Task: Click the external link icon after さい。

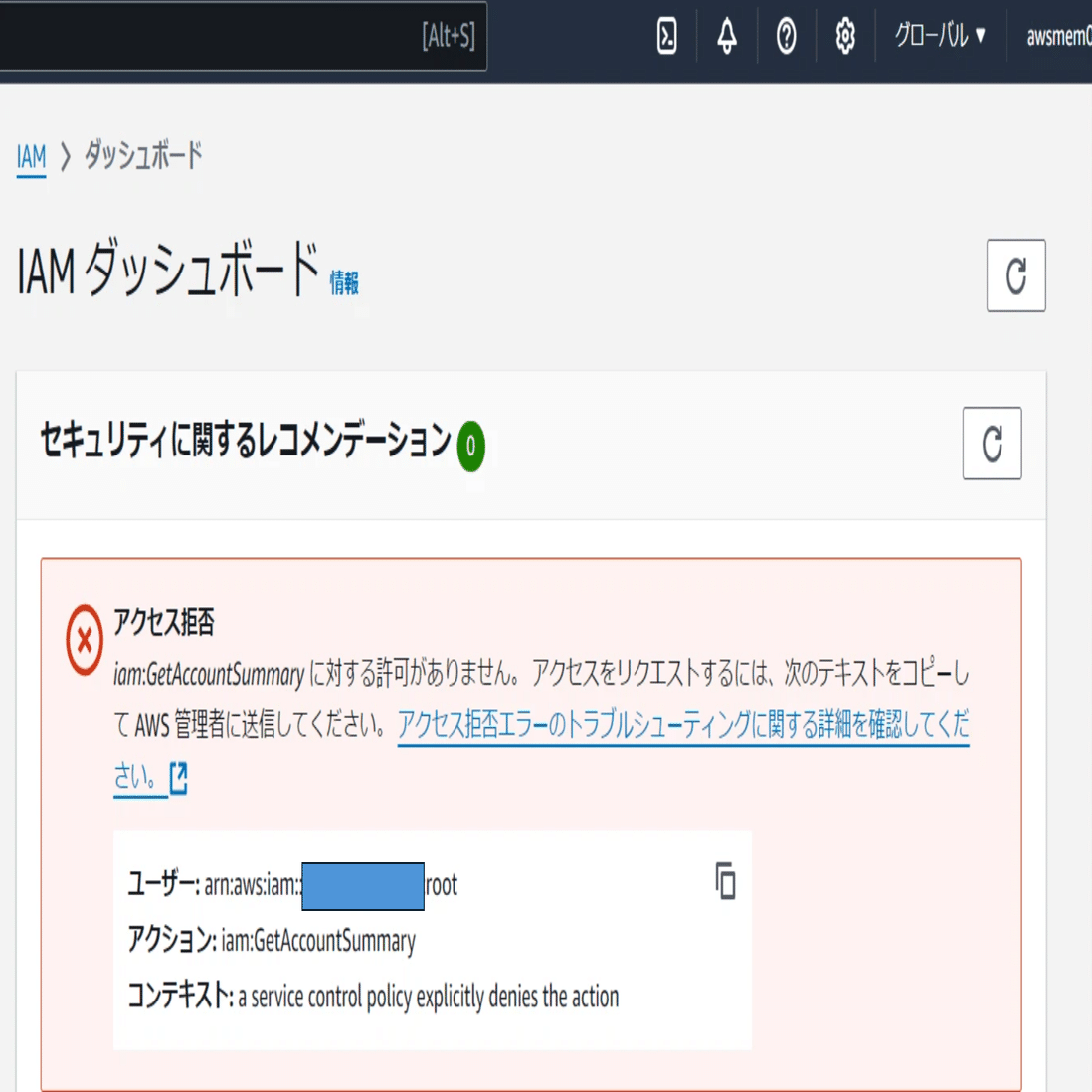Action: point(179,777)
